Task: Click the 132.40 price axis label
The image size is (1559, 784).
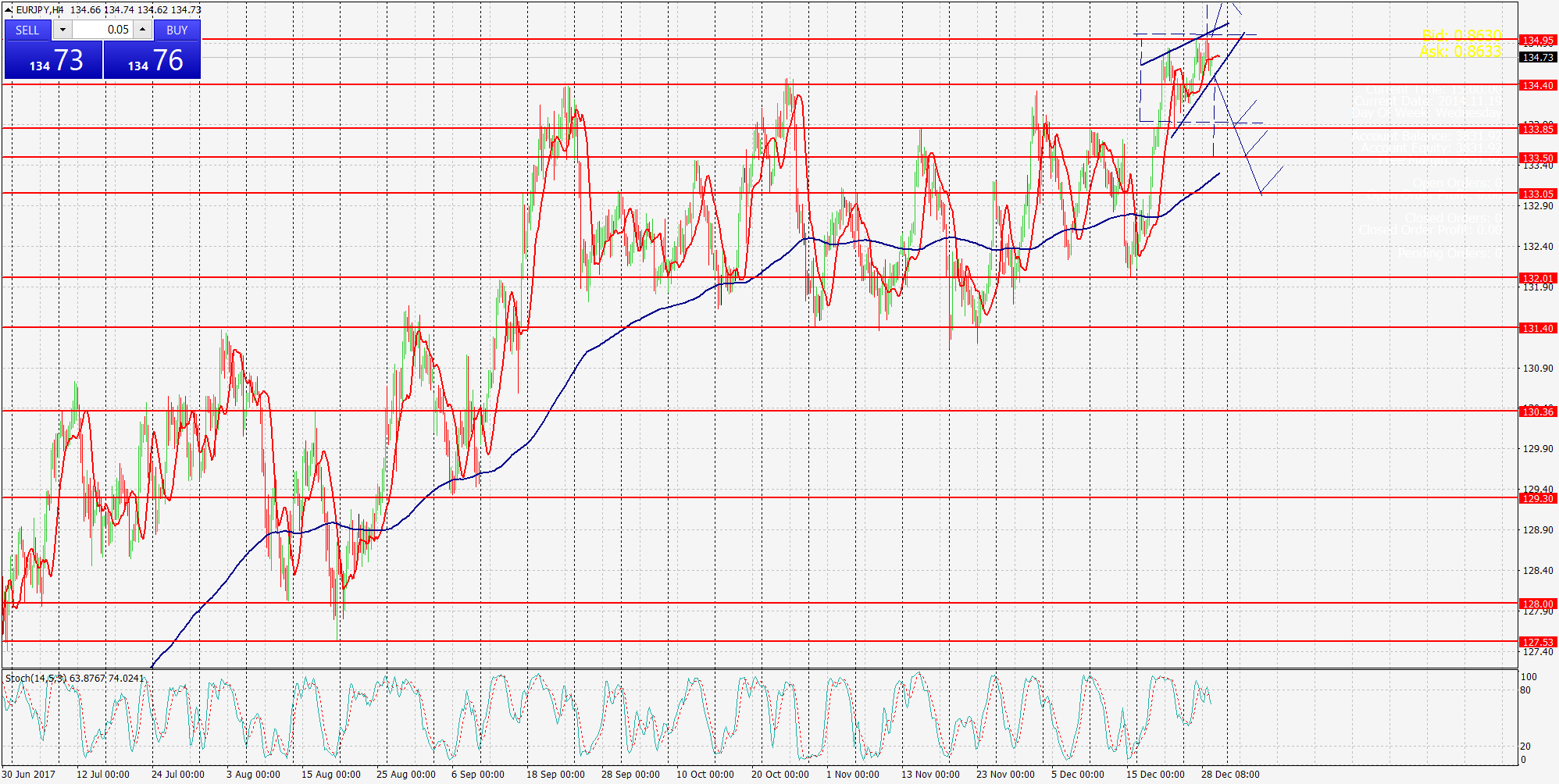Action: (x=1538, y=247)
